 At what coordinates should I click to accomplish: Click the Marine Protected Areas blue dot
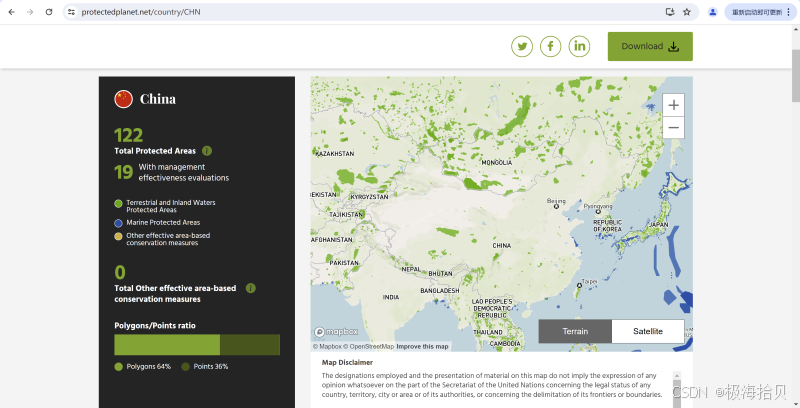point(118,223)
